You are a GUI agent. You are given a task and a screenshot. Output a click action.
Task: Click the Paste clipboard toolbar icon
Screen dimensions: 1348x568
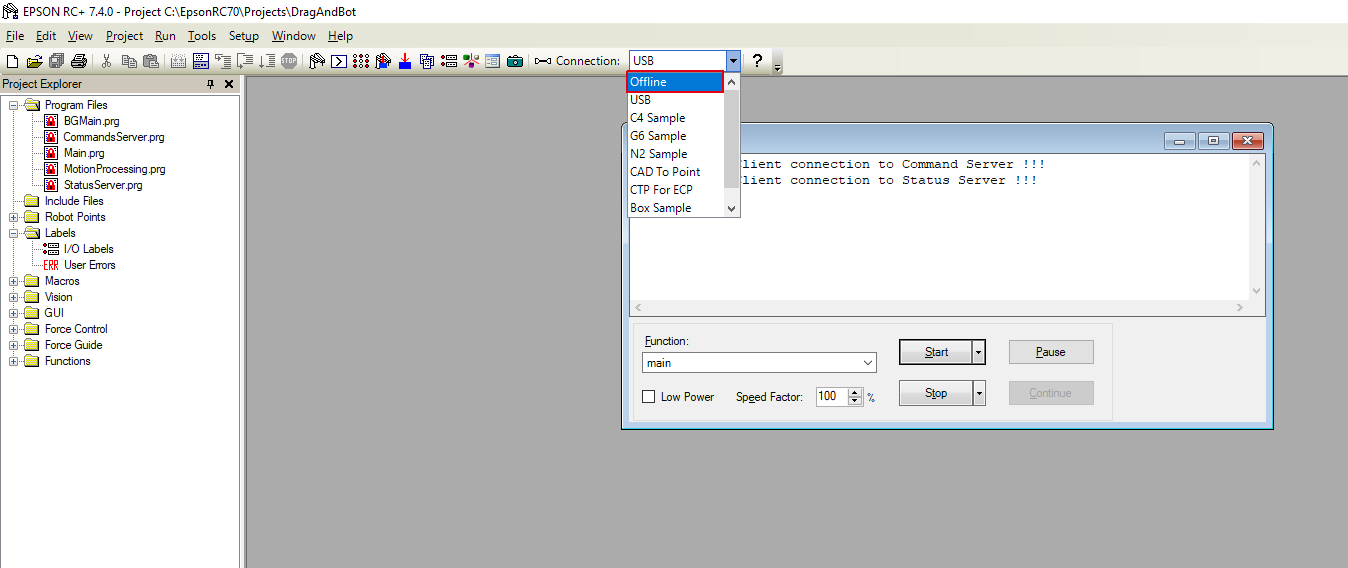click(150, 61)
